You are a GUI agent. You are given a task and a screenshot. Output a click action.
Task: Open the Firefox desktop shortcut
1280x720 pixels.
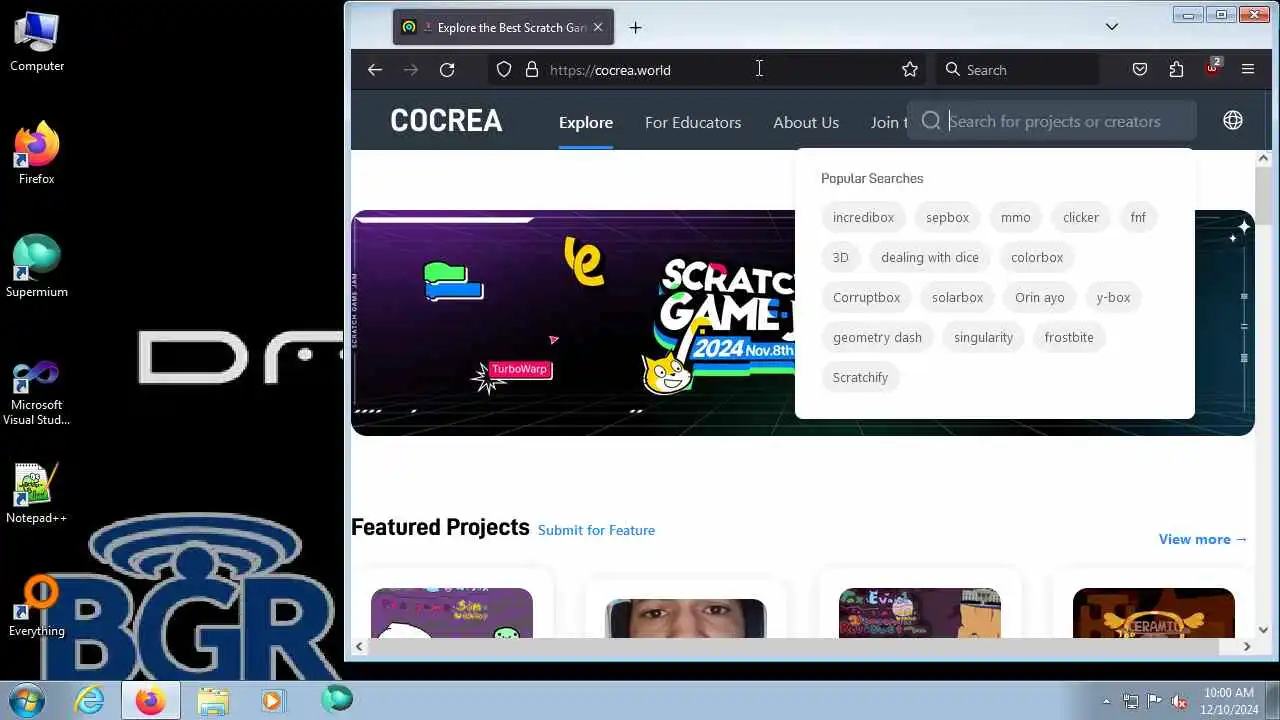point(37,153)
